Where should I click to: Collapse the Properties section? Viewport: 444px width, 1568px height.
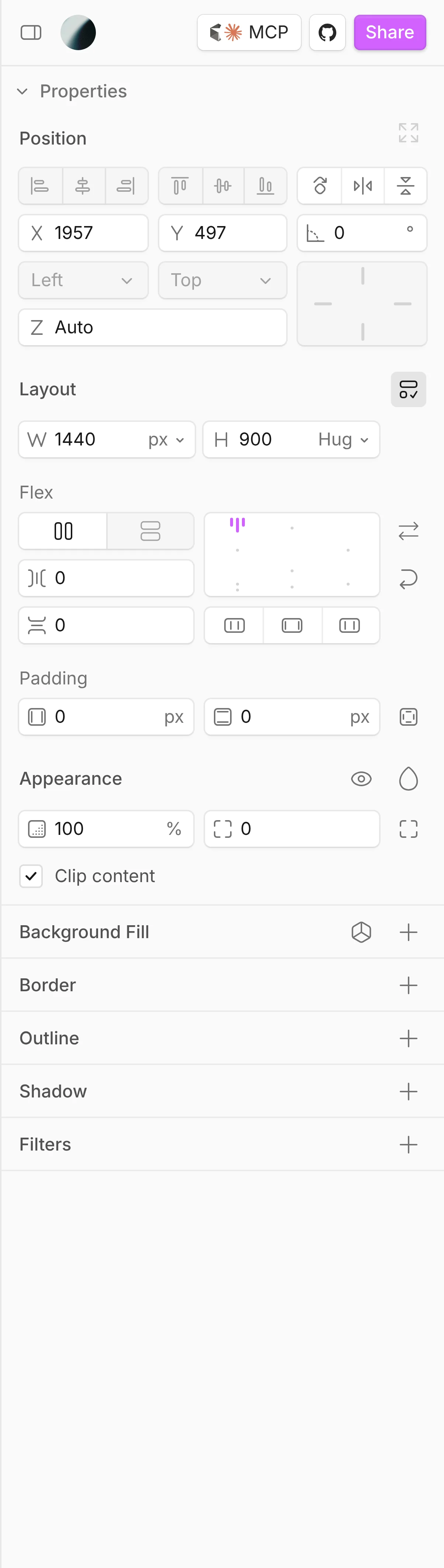click(22, 91)
